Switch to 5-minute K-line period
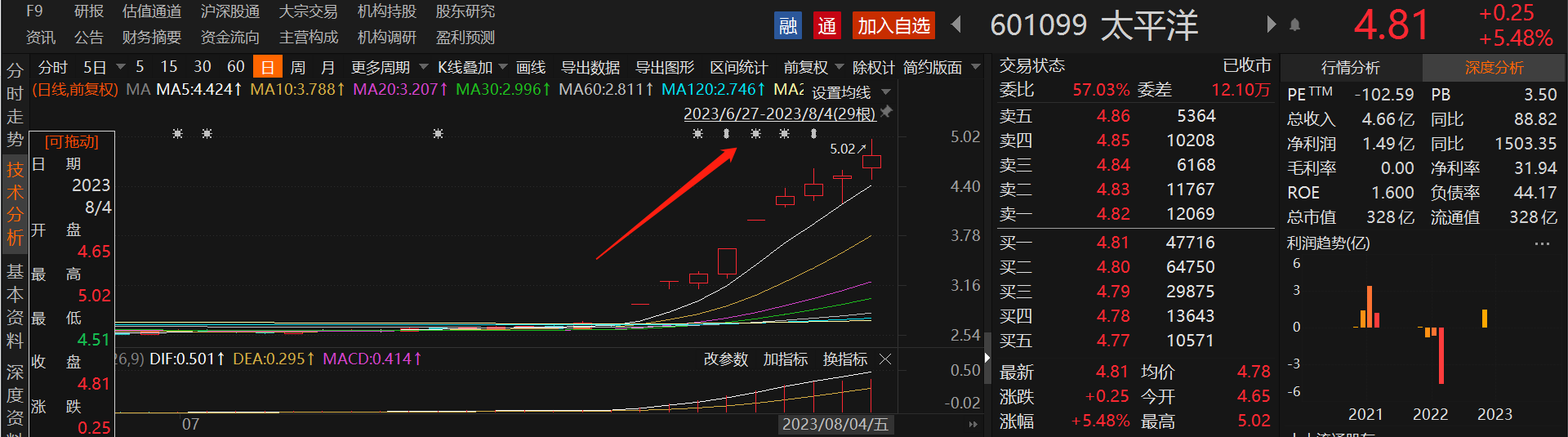The image size is (1568, 437). (x=140, y=67)
